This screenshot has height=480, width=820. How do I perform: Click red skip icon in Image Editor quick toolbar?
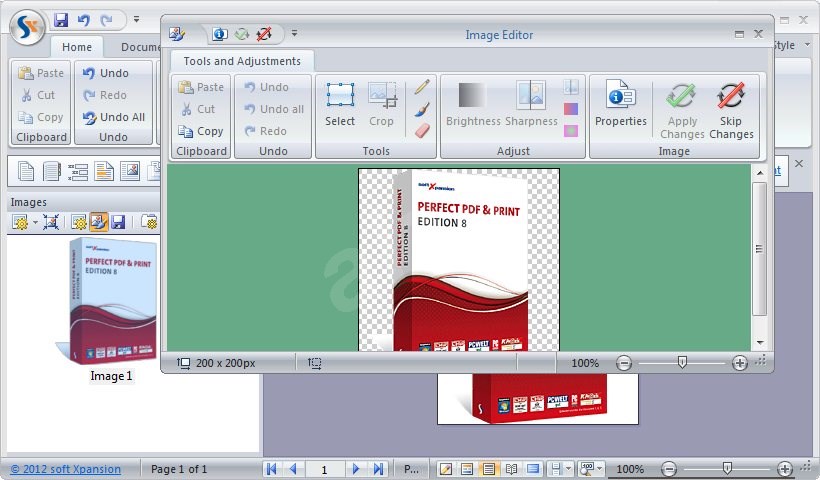[x=264, y=35]
